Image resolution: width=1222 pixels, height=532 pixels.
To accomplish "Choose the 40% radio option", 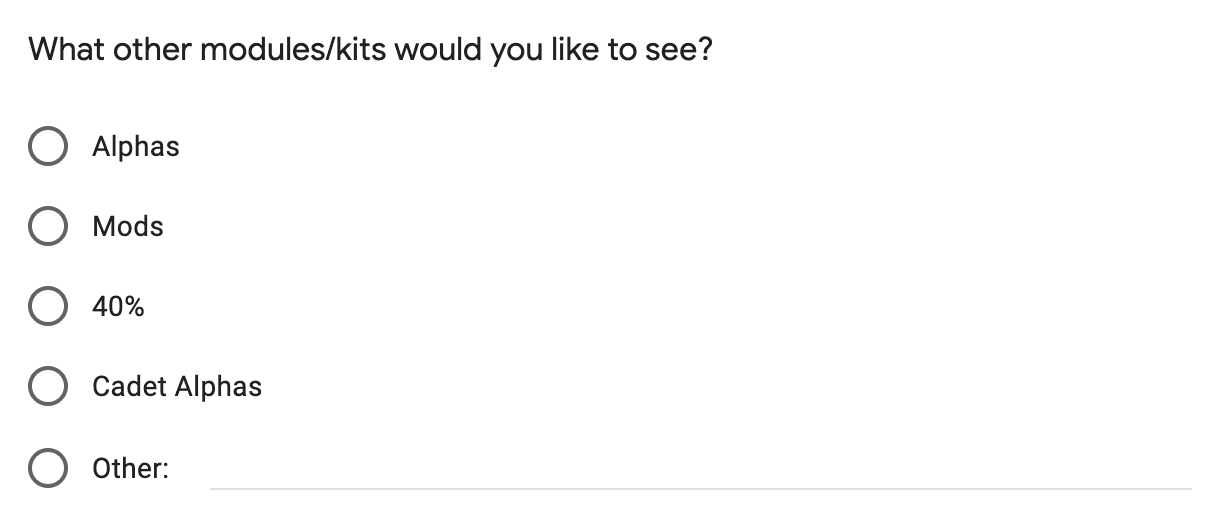I will (x=48, y=307).
